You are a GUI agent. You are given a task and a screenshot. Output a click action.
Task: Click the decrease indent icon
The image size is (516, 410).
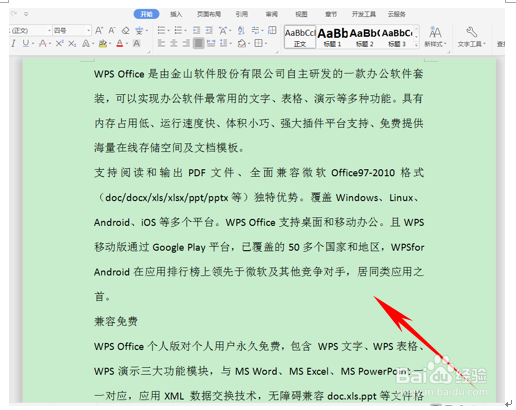(x=196, y=31)
